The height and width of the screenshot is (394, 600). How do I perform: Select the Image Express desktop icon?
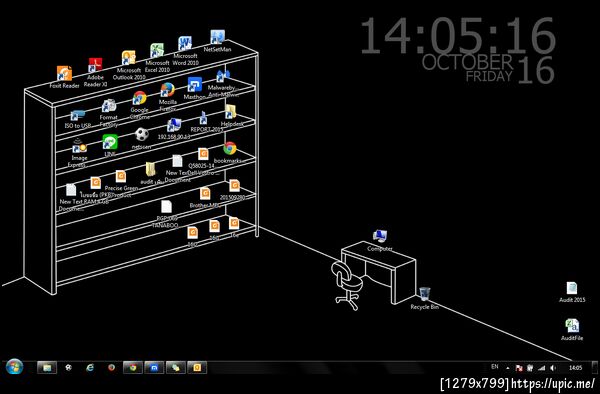coord(79,147)
